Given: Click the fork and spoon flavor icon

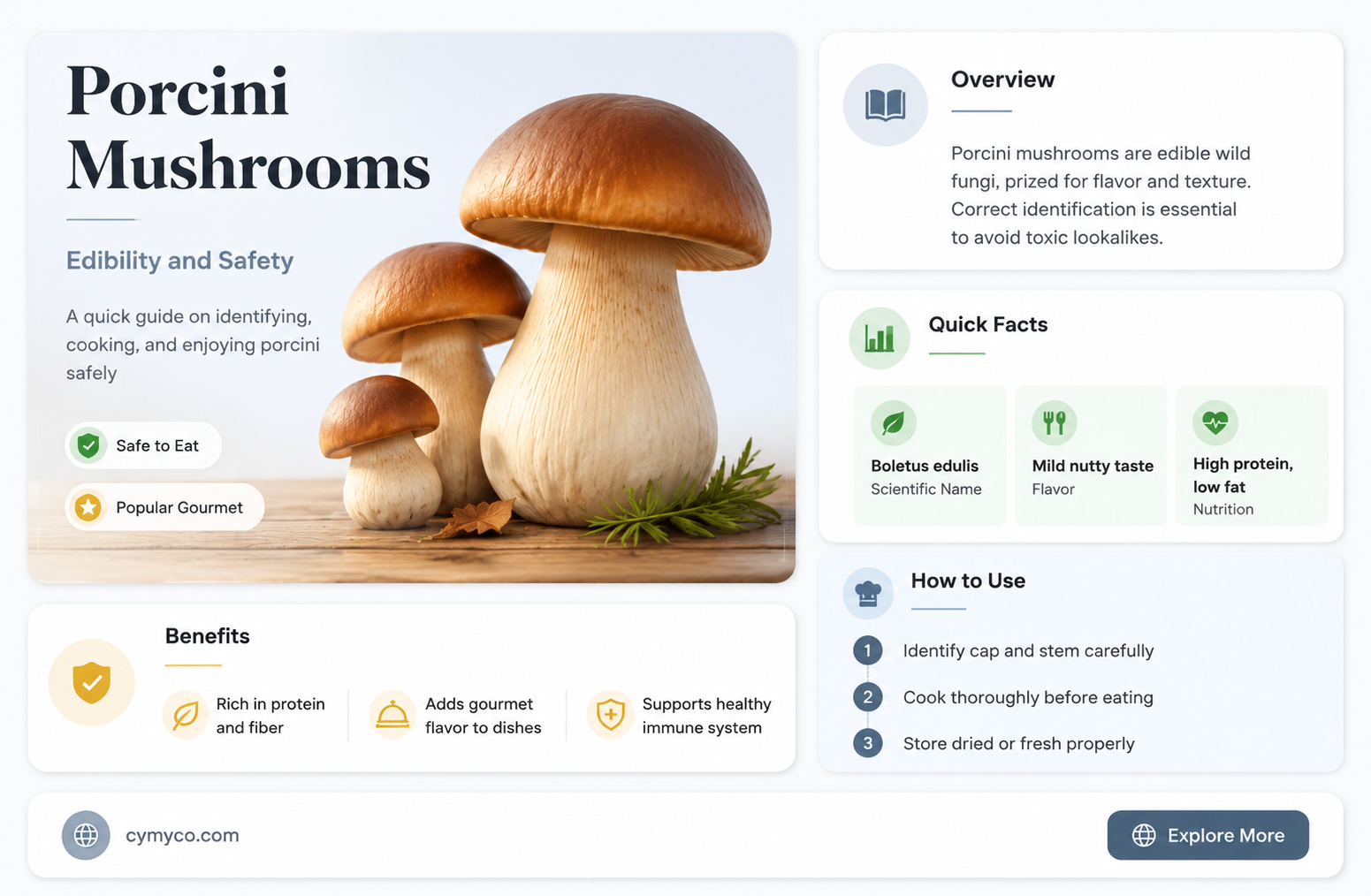Looking at the screenshot, I should 1055,422.
